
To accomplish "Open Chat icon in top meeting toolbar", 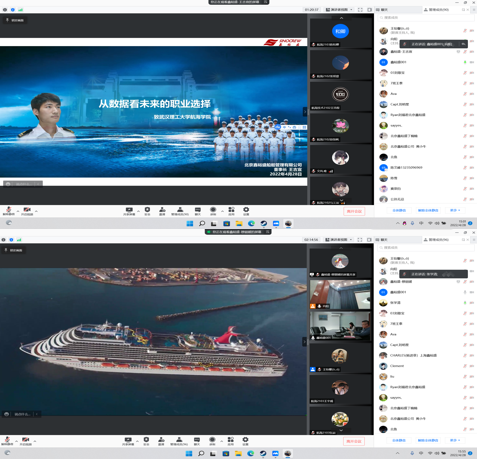I will 198,211.
